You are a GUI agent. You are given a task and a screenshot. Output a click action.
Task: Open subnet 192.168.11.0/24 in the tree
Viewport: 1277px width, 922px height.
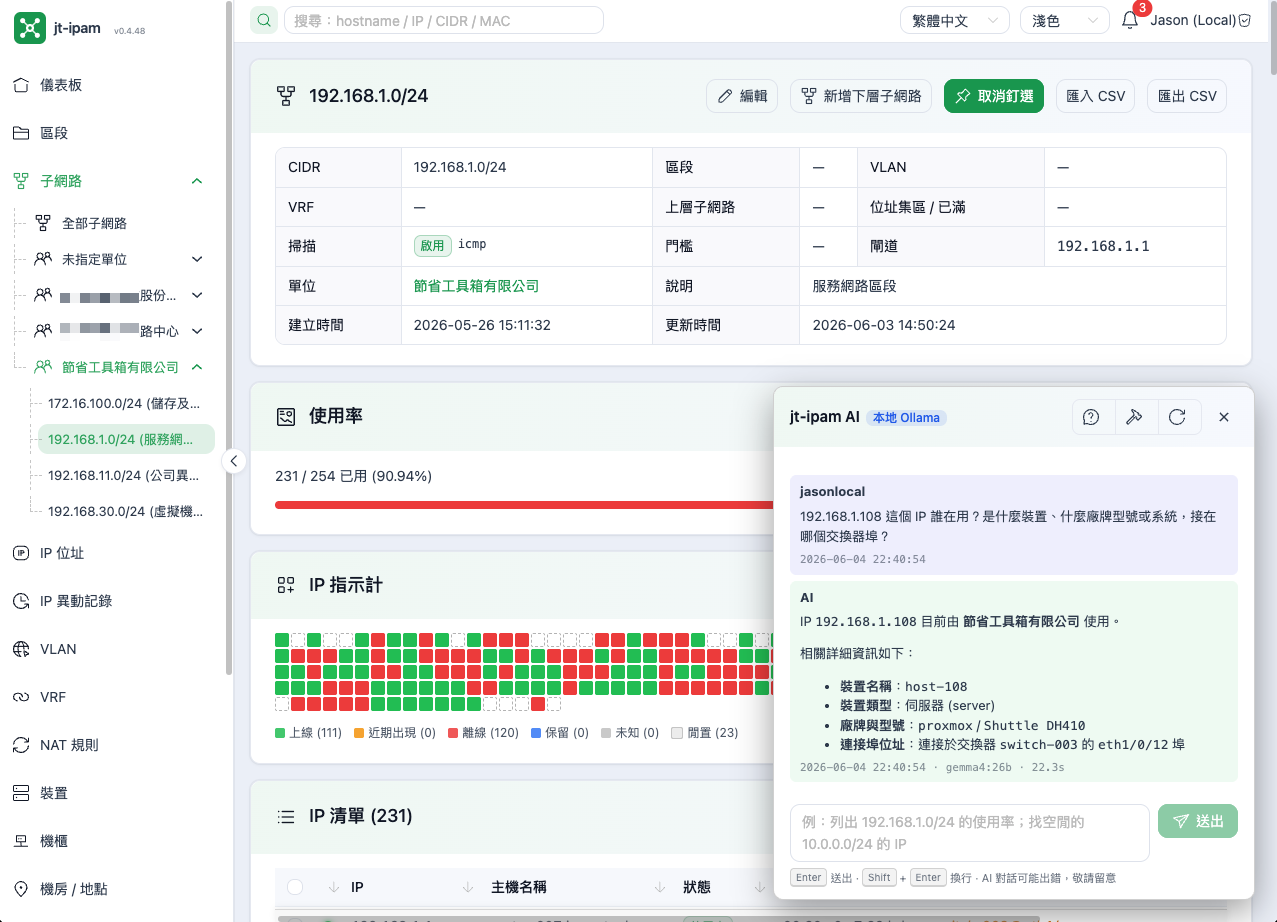[124, 475]
